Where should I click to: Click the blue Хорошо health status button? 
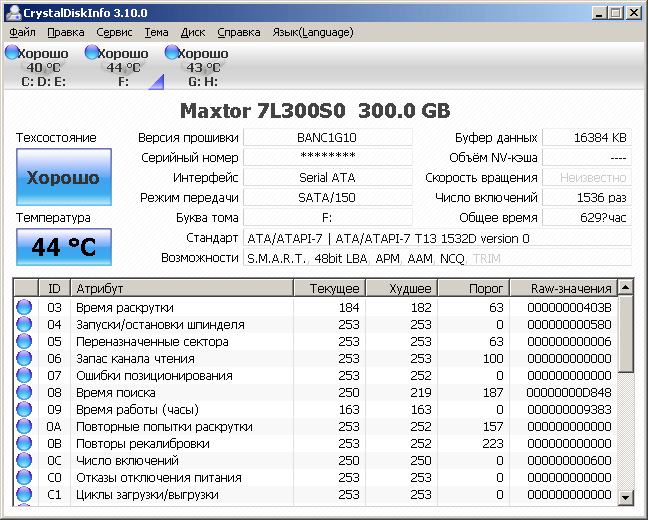(63, 178)
